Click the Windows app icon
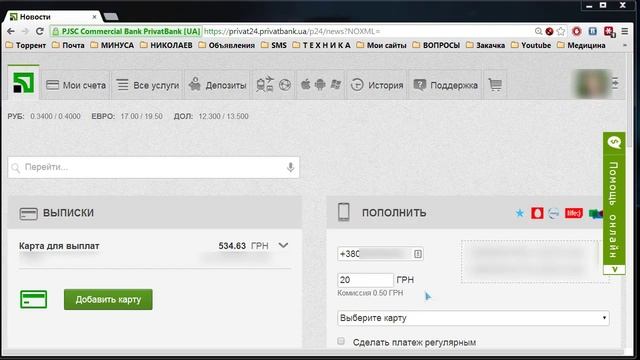This screenshot has width=640, height=360. tap(336, 84)
